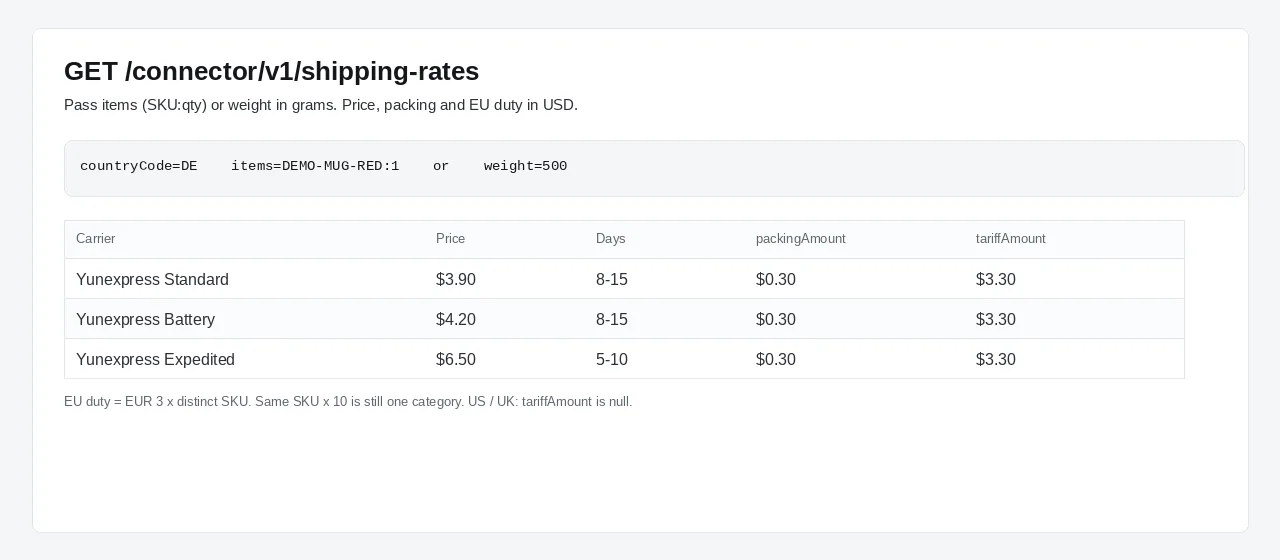Viewport: 1280px width, 560px height.
Task: Select the Yunexpress Battery carrier cell
Action: pos(145,319)
